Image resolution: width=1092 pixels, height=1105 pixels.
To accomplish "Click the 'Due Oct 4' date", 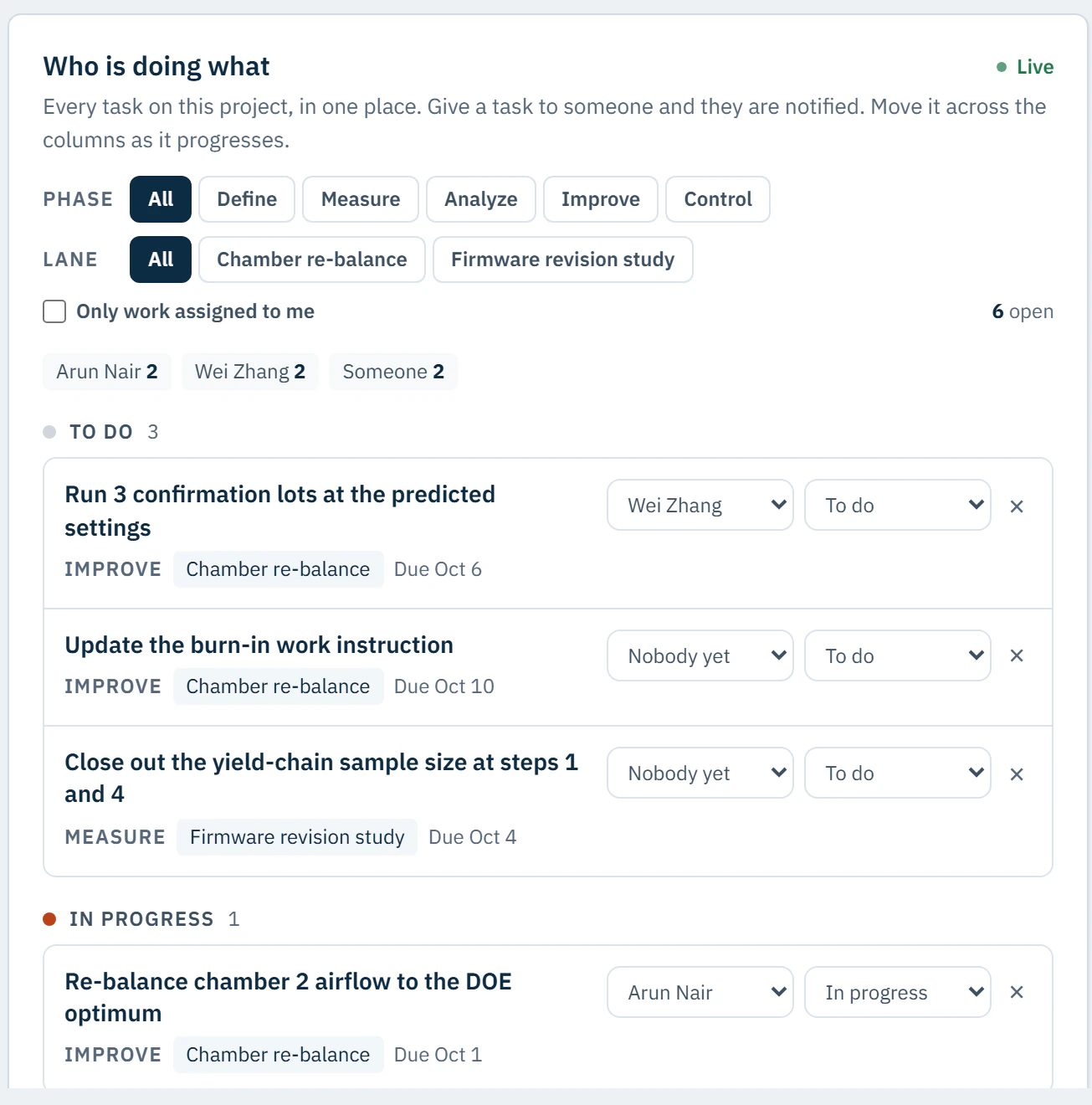I will coord(473,837).
